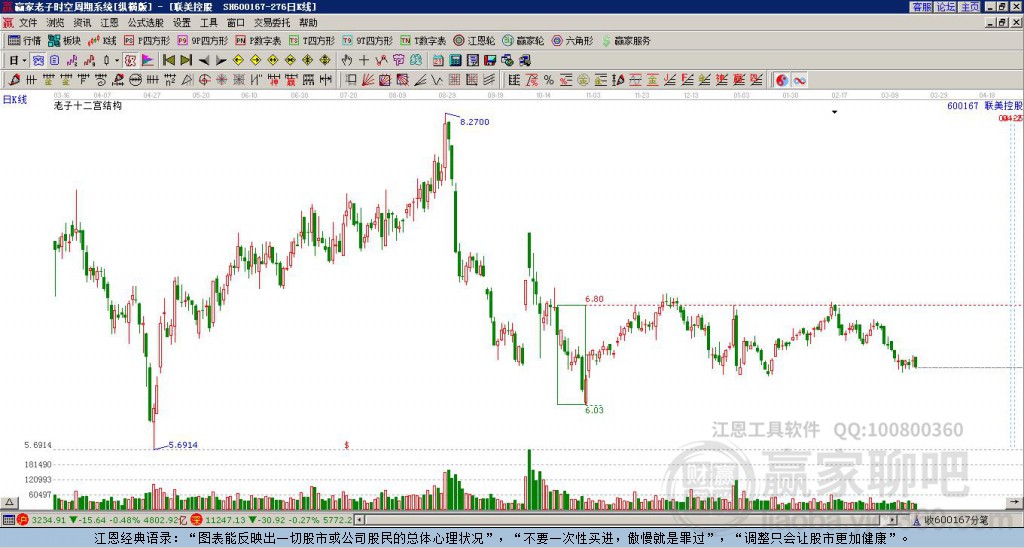Select the hand pan tool
The image size is (1024, 548).
[x=347, y=61]
